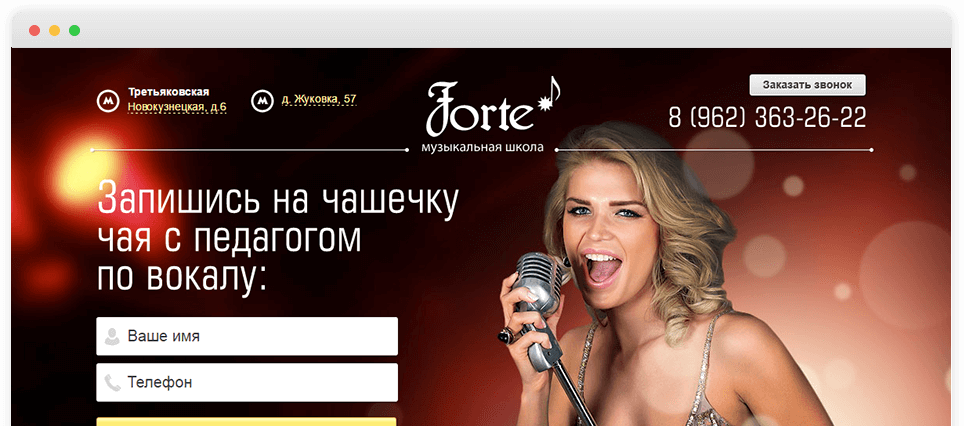Click the metro icon beside д. Жуковка
The image size is (964, 426).
point(263,100)
